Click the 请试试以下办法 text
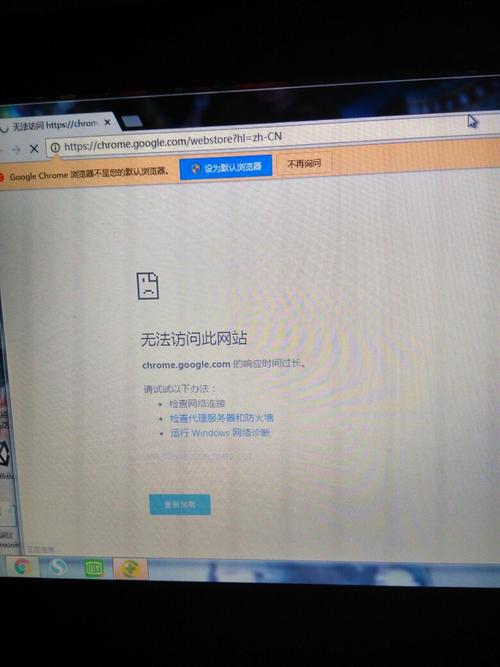Image resolution: width=500 pixels, height=667 pixels. point(180,388)
